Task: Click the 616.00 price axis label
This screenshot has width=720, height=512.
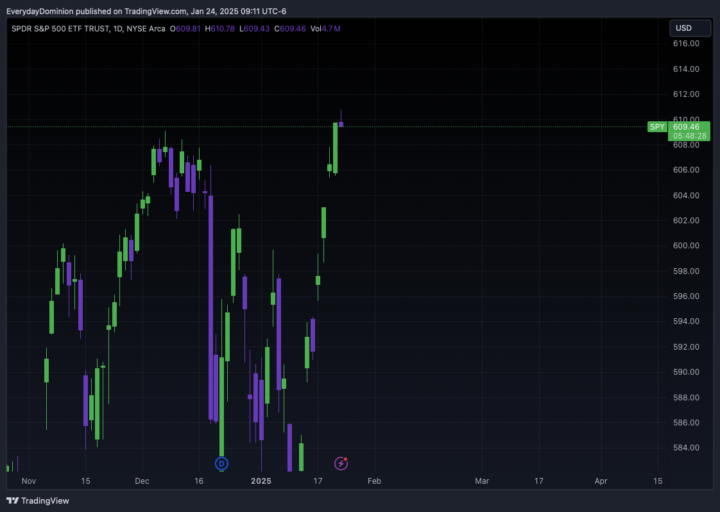Action: point(686,43)
